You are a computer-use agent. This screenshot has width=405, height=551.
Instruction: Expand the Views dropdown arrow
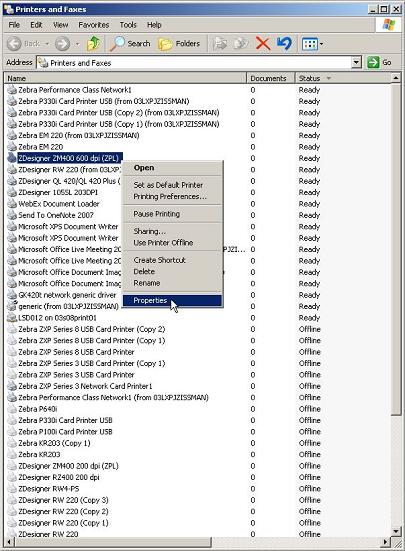tap(321, 44)
